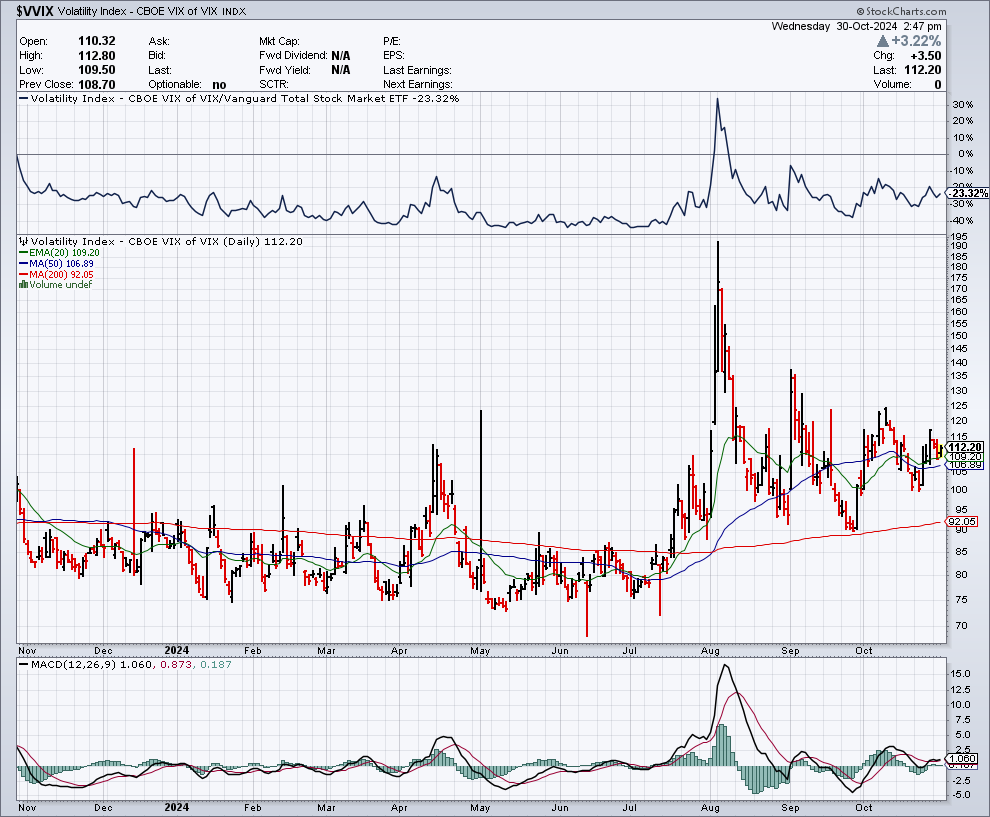The width and height of the screenshot is (990, 817).
Task: Click the Last value 112.20 in the header
Action: click(922, 70)
